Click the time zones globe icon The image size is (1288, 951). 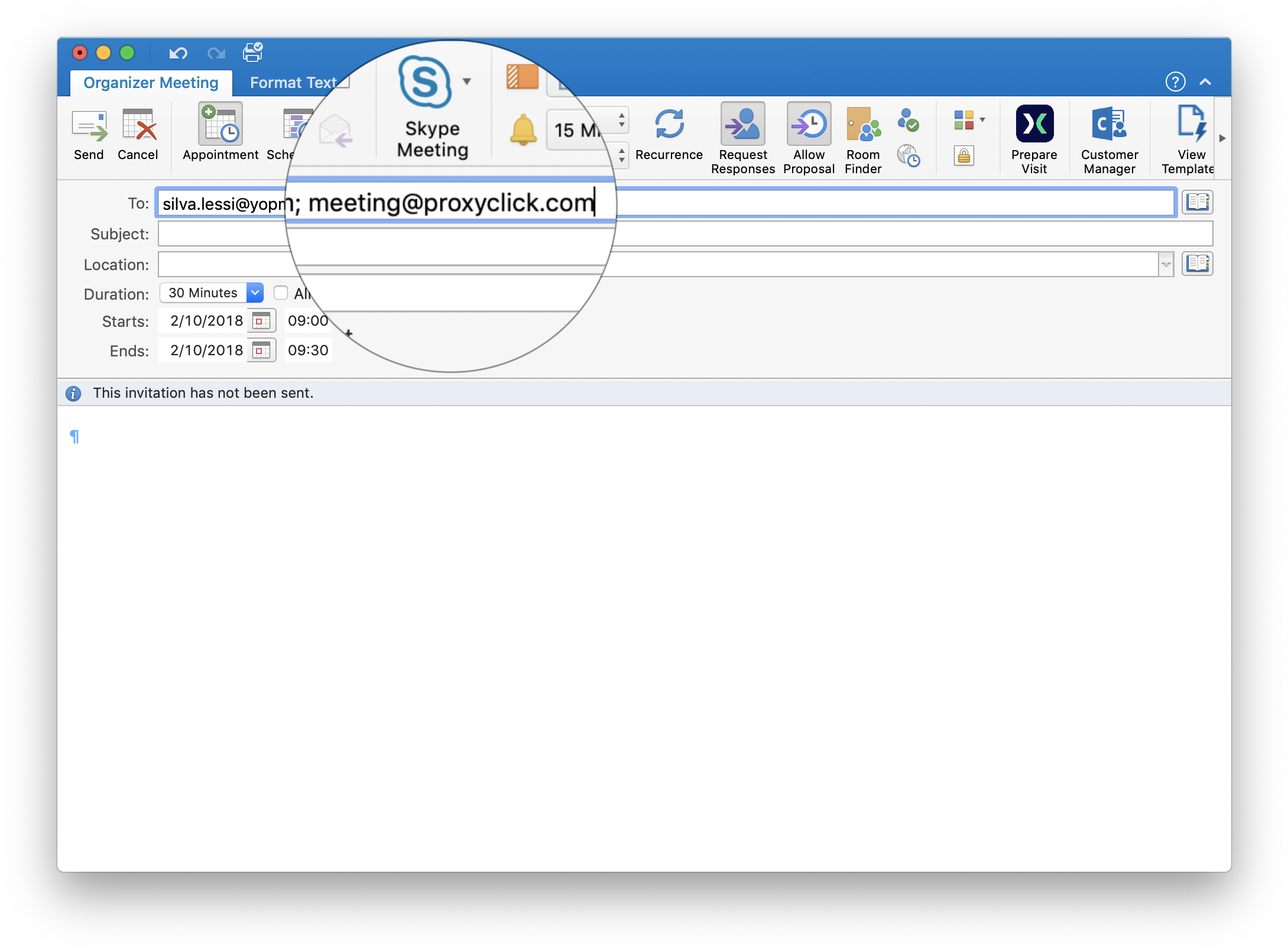pos(908,156)
